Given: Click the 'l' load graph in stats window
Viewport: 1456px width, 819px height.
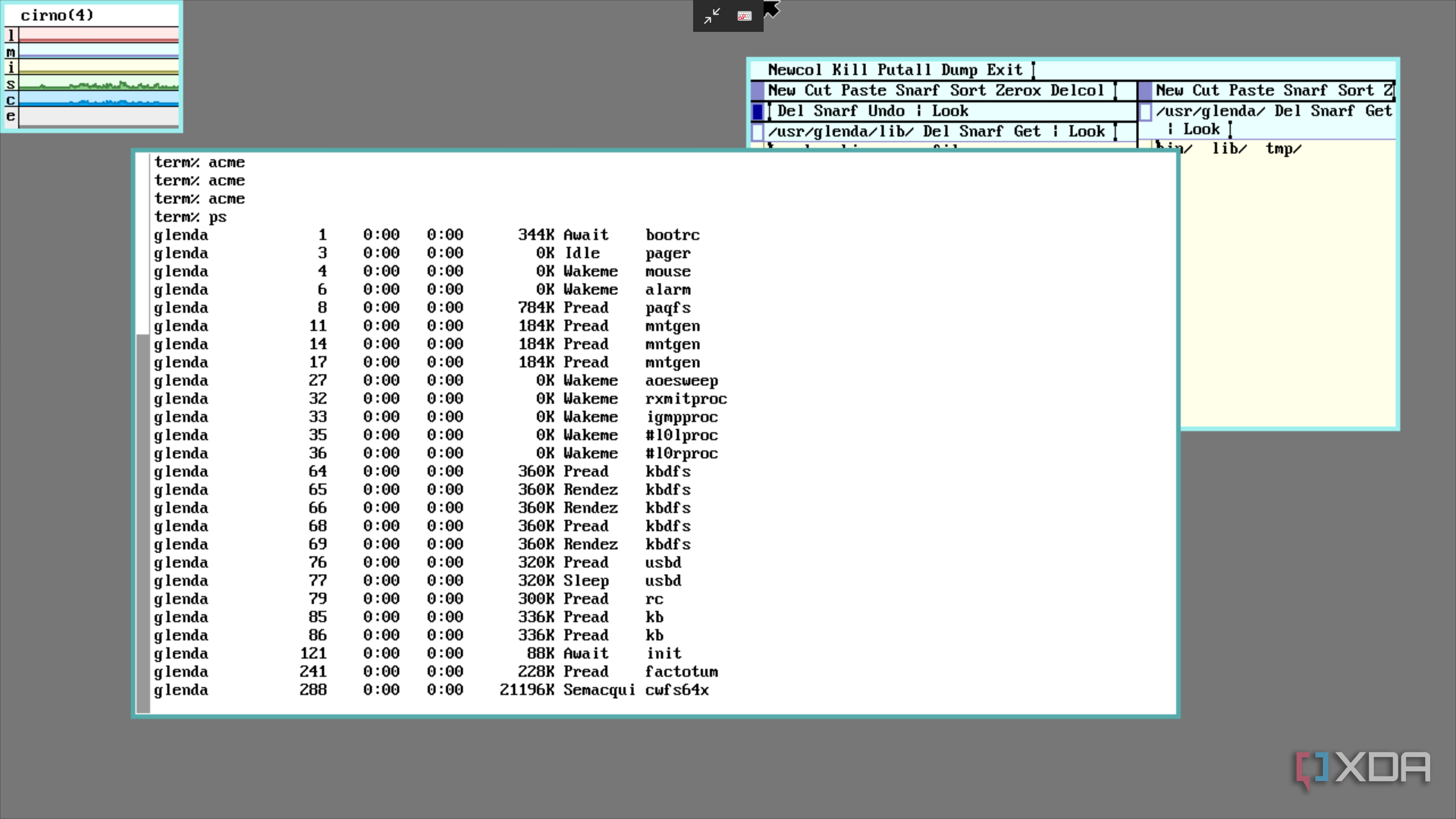Looking at the screenshot, I should 99,35.
